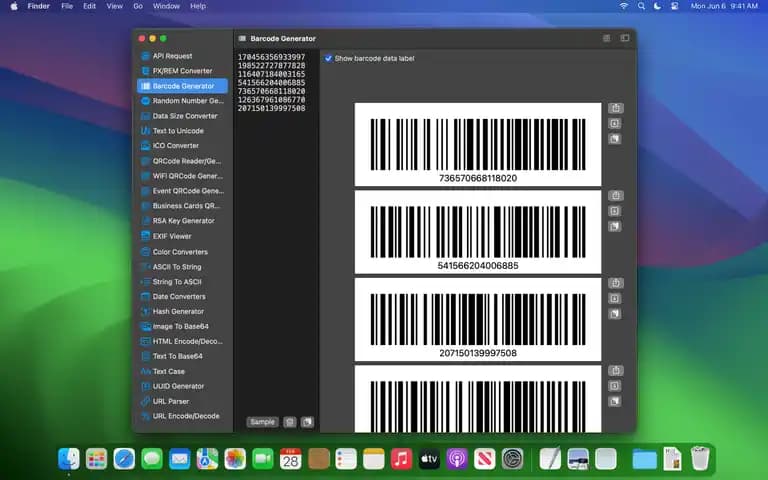Click the clipboard icon right of the Sample button

pos(308,422)
